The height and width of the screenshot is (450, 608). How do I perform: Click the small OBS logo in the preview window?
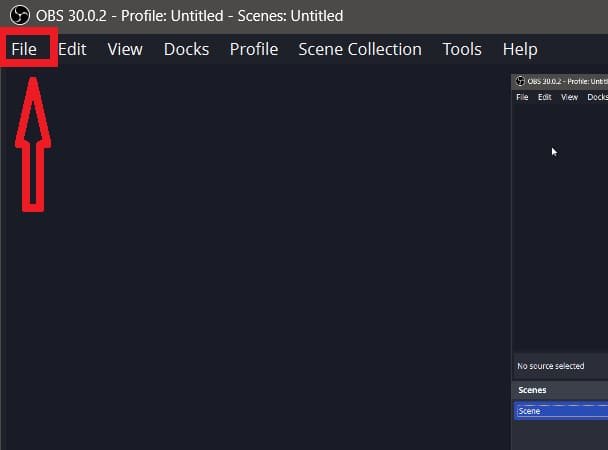[x=520, y=81]
